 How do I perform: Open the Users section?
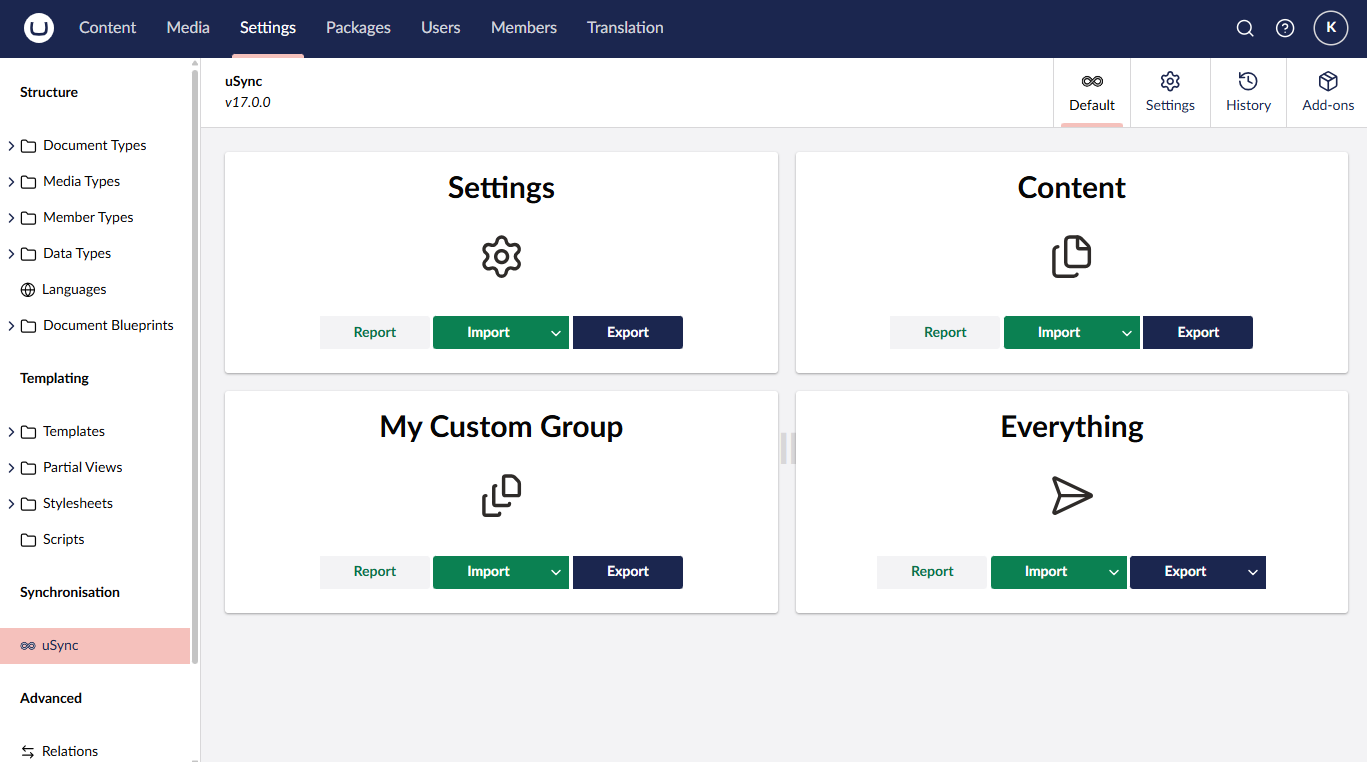[441, 28]
